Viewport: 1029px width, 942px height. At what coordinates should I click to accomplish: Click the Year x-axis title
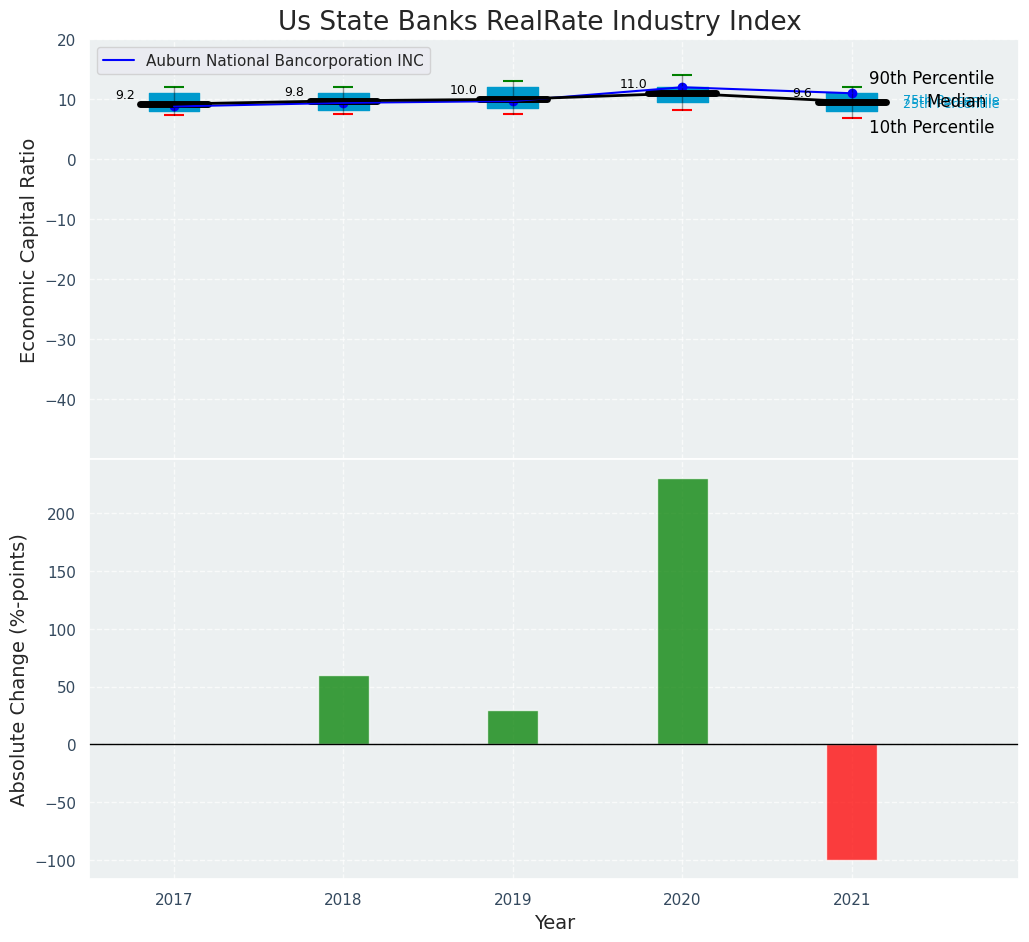[x=554, y=923]
